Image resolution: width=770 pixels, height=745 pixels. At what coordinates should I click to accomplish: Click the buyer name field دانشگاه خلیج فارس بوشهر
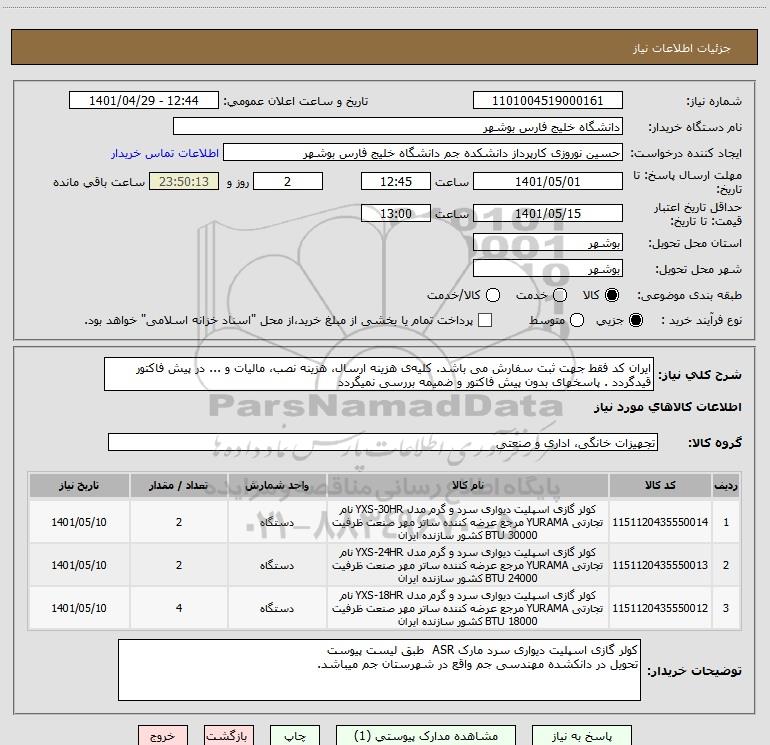398,127
